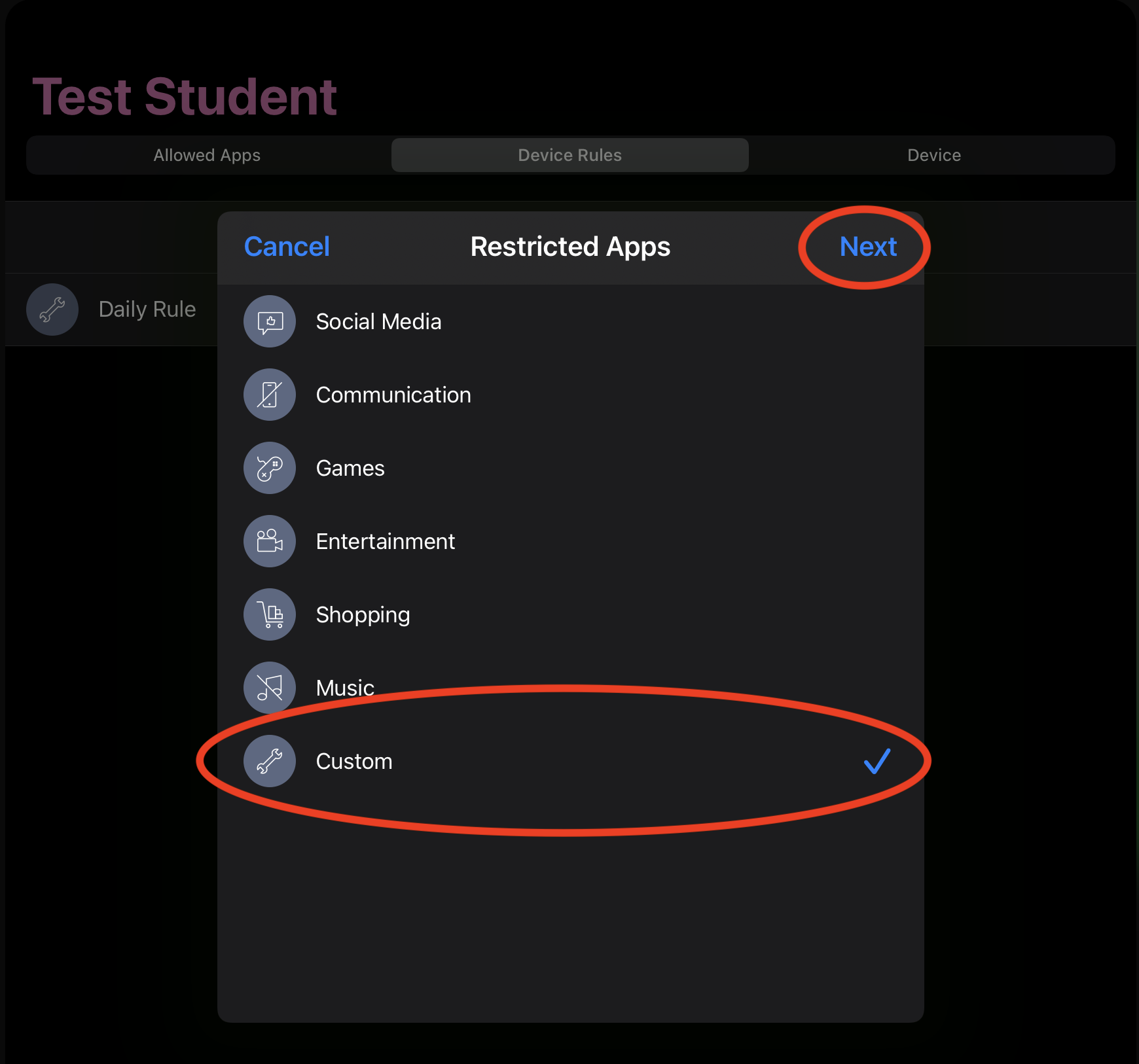
Task: Click the Games controller icon
Action: pos(270,468)
